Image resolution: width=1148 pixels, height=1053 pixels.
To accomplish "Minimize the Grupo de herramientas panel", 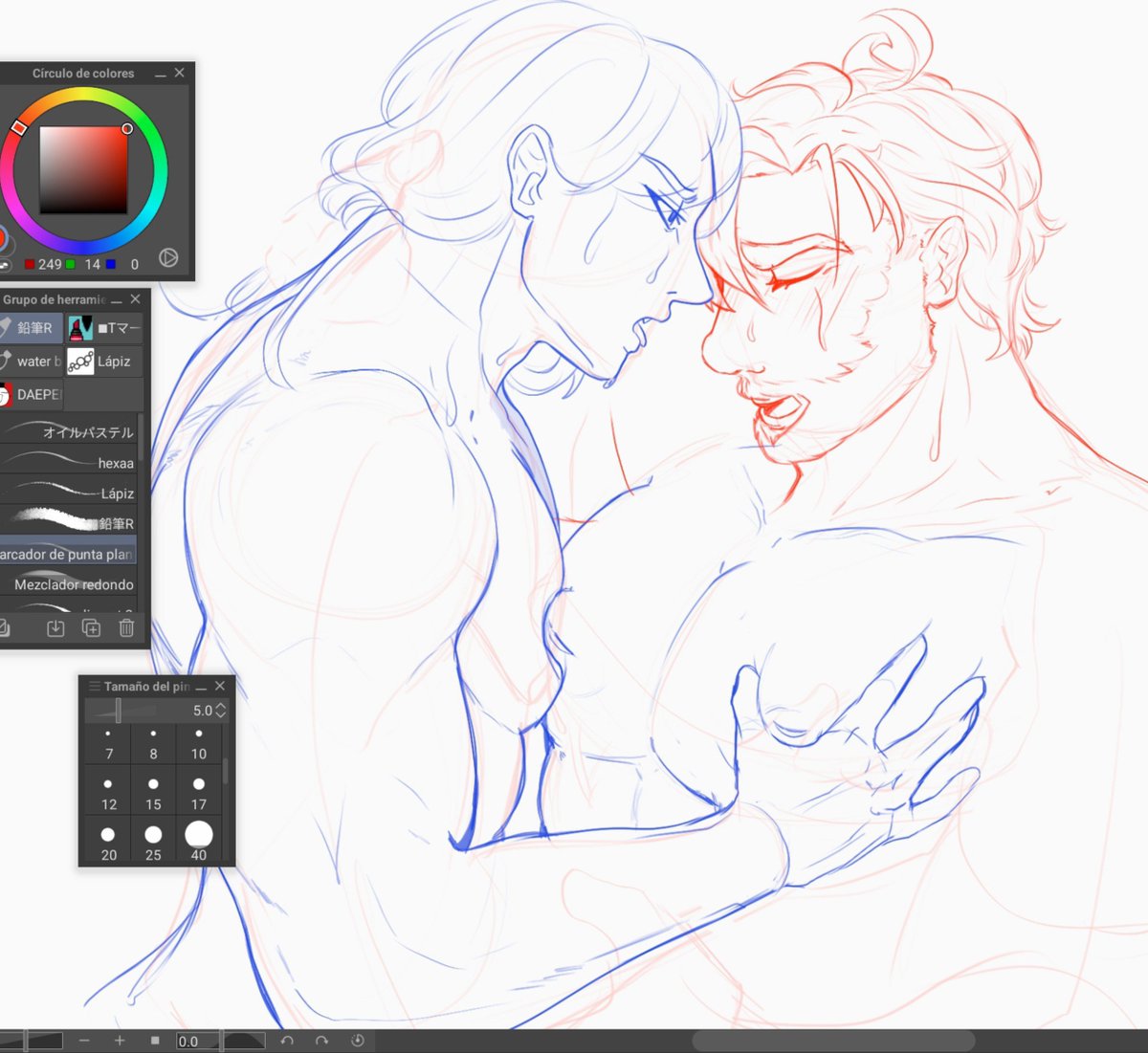I will coord(117,300).
